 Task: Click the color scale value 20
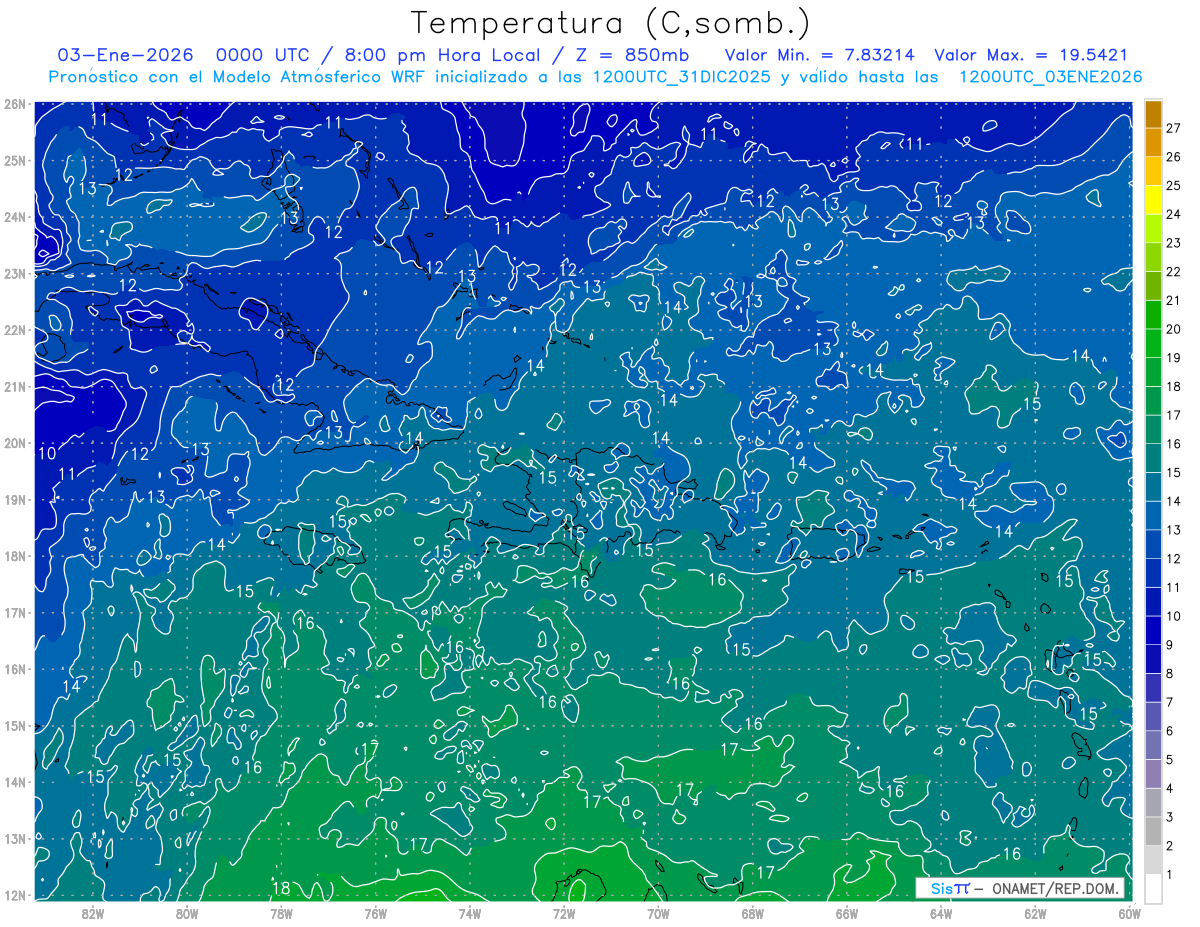(x=1173, y=329)
